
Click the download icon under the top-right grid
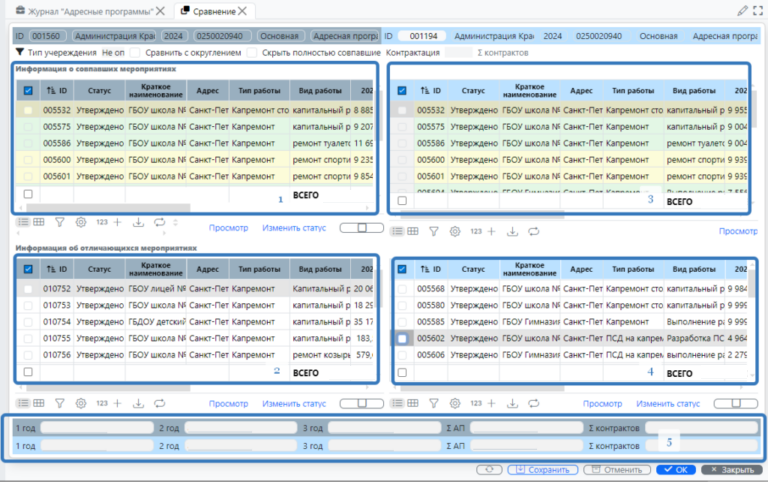click(512, 231)
